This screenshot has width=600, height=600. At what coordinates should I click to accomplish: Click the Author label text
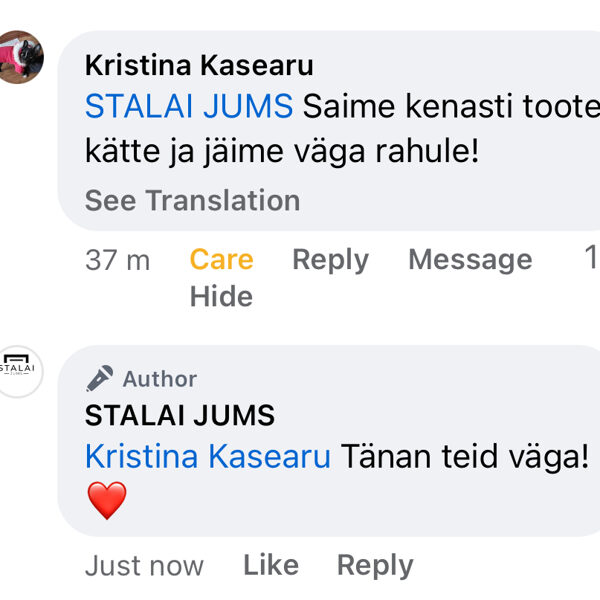tap(160, 379)
